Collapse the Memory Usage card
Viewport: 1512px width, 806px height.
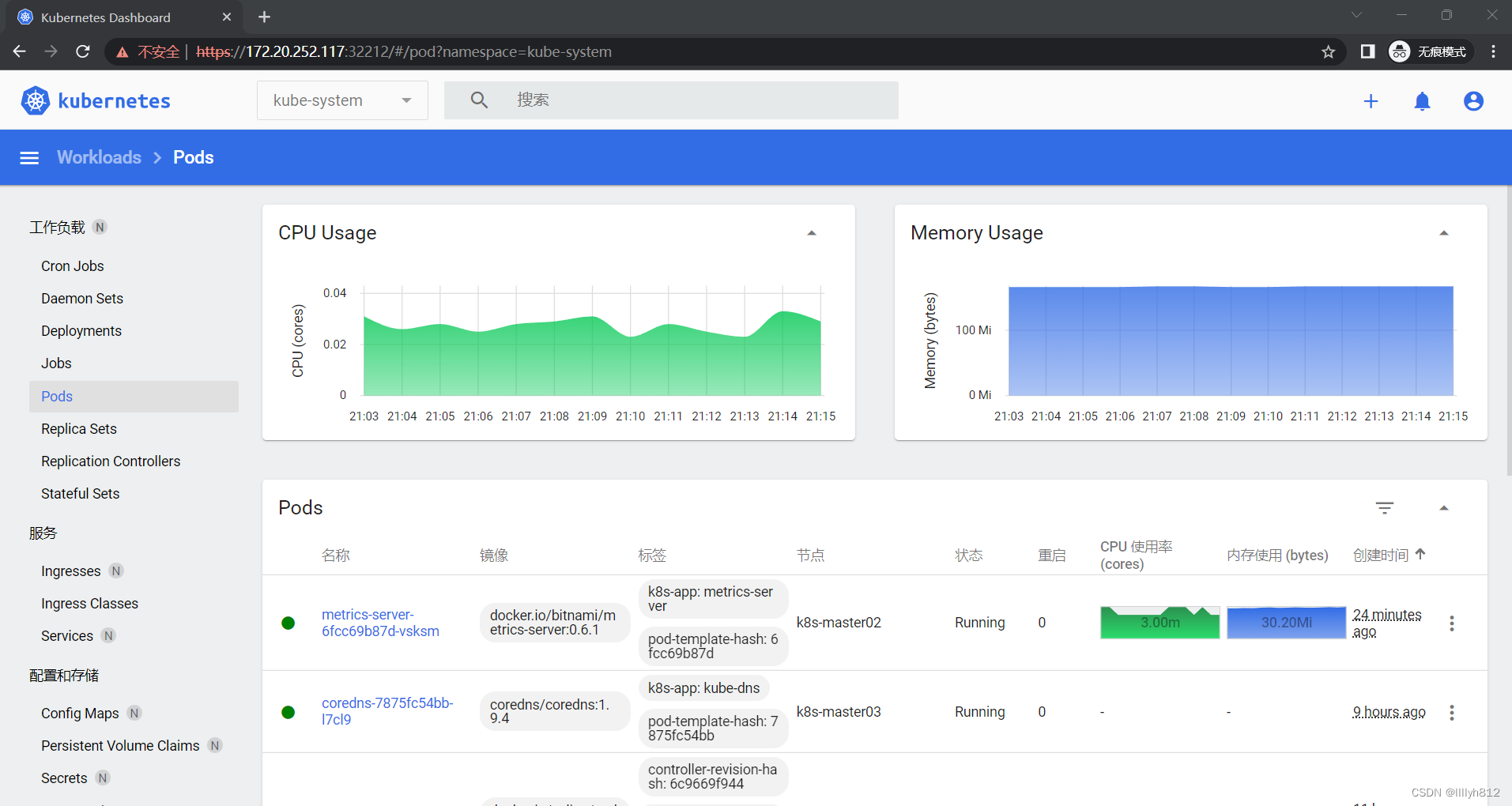tap(1444, 233)
